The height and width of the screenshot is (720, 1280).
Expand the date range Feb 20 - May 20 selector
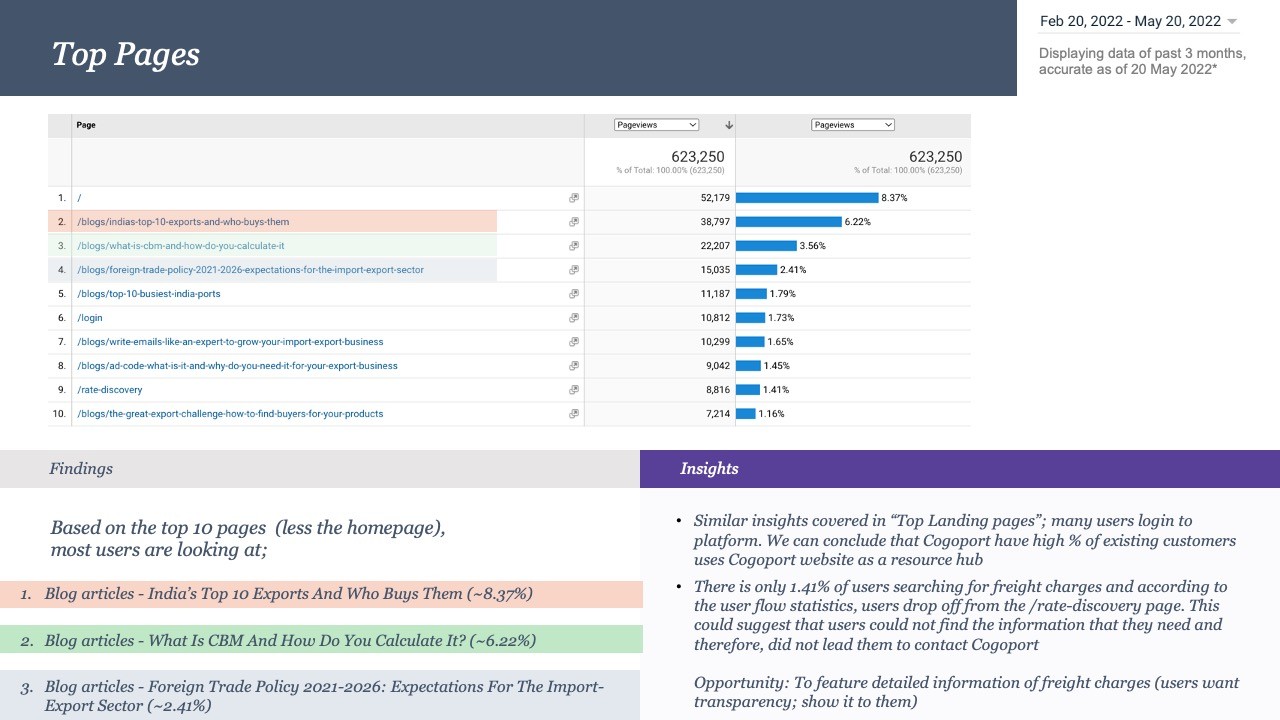[1139, 21]
